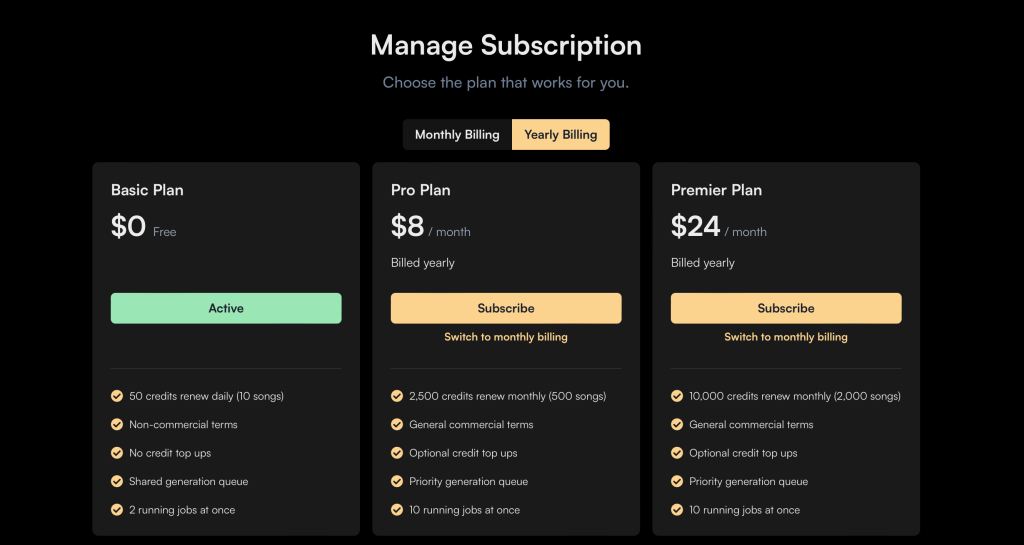Click checkmark icon beside 10,000 credits renew monthly

(x=677, y=396)
